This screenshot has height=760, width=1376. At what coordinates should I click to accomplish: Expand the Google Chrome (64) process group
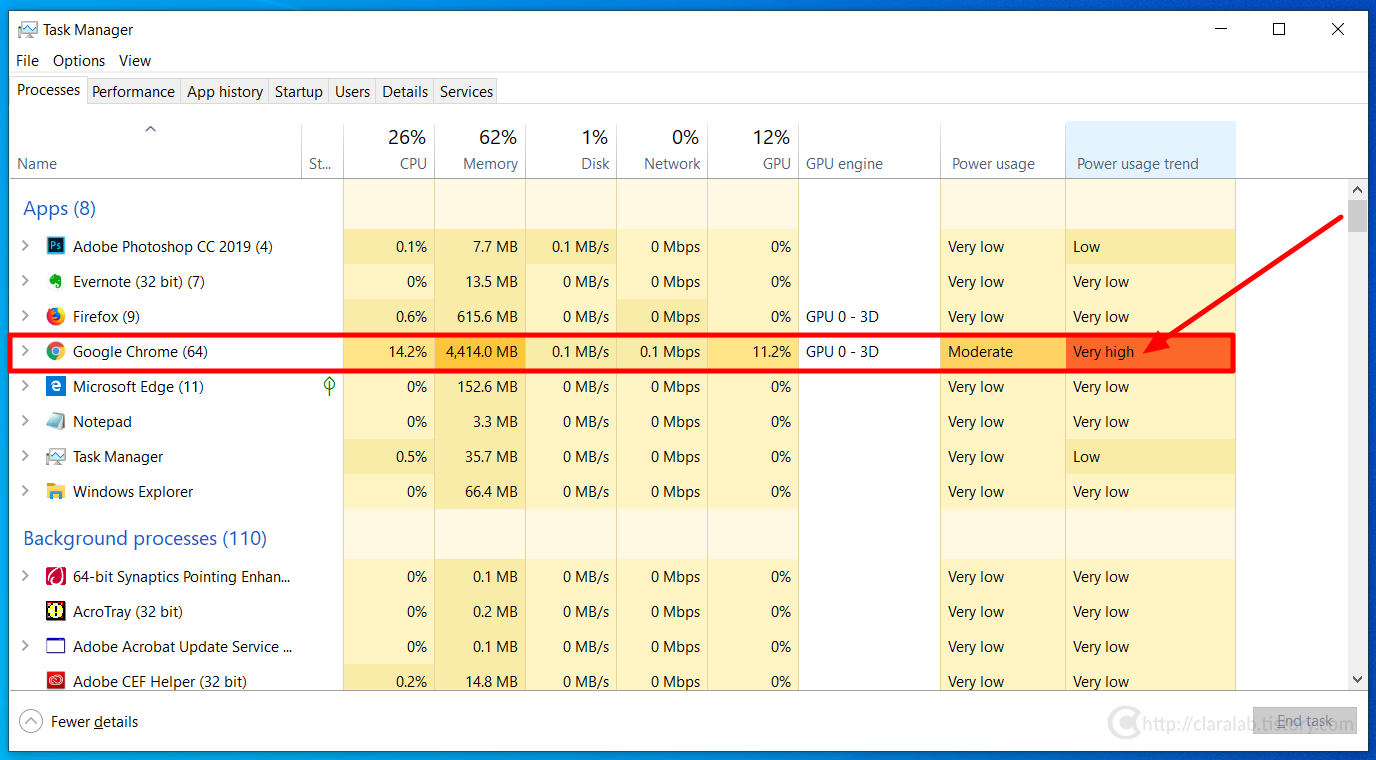point(26,351)
